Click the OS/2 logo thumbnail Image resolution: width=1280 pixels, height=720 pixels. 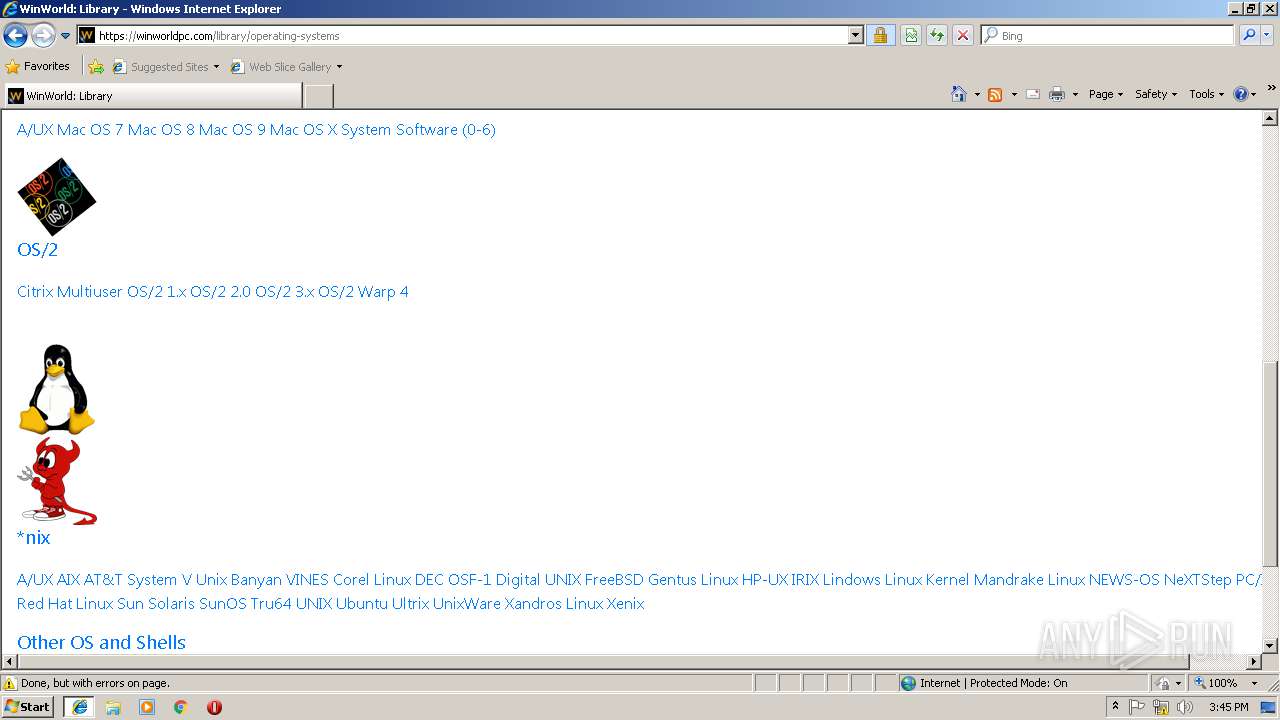pos(57,196)
